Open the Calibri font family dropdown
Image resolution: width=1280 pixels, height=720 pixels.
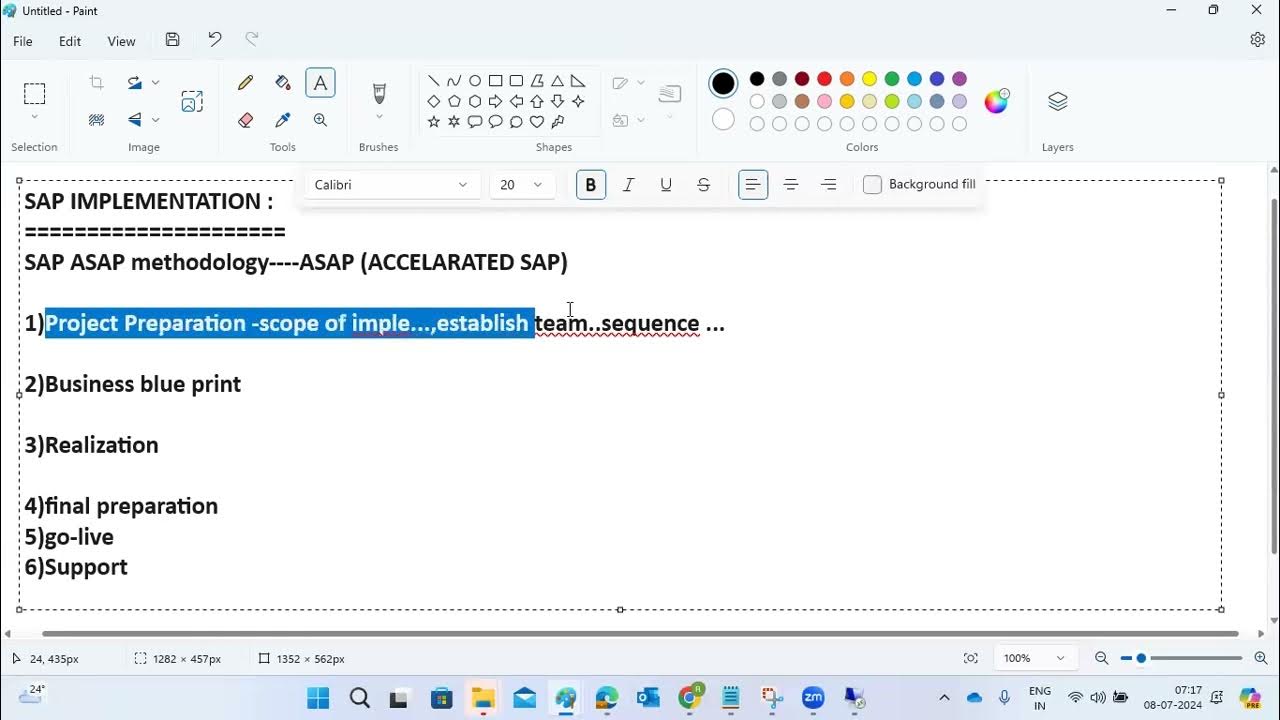coord(391,185)
